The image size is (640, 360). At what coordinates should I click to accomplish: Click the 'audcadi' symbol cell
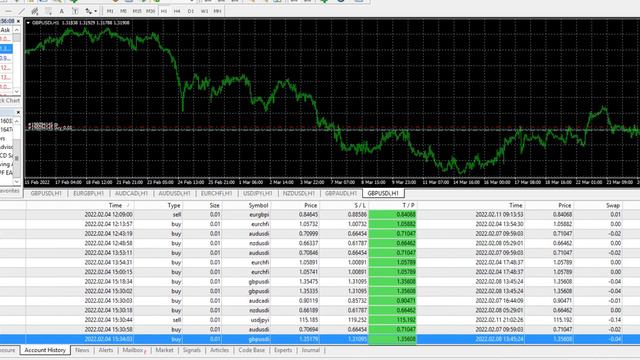click(x=259, y=301)
